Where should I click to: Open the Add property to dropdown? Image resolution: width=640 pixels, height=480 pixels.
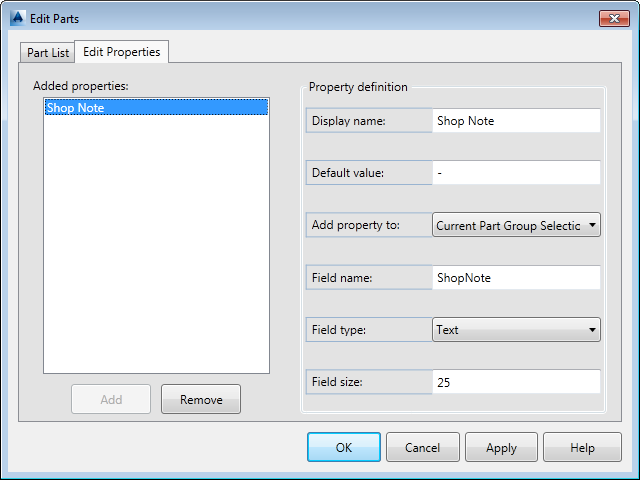click(508, 225)
